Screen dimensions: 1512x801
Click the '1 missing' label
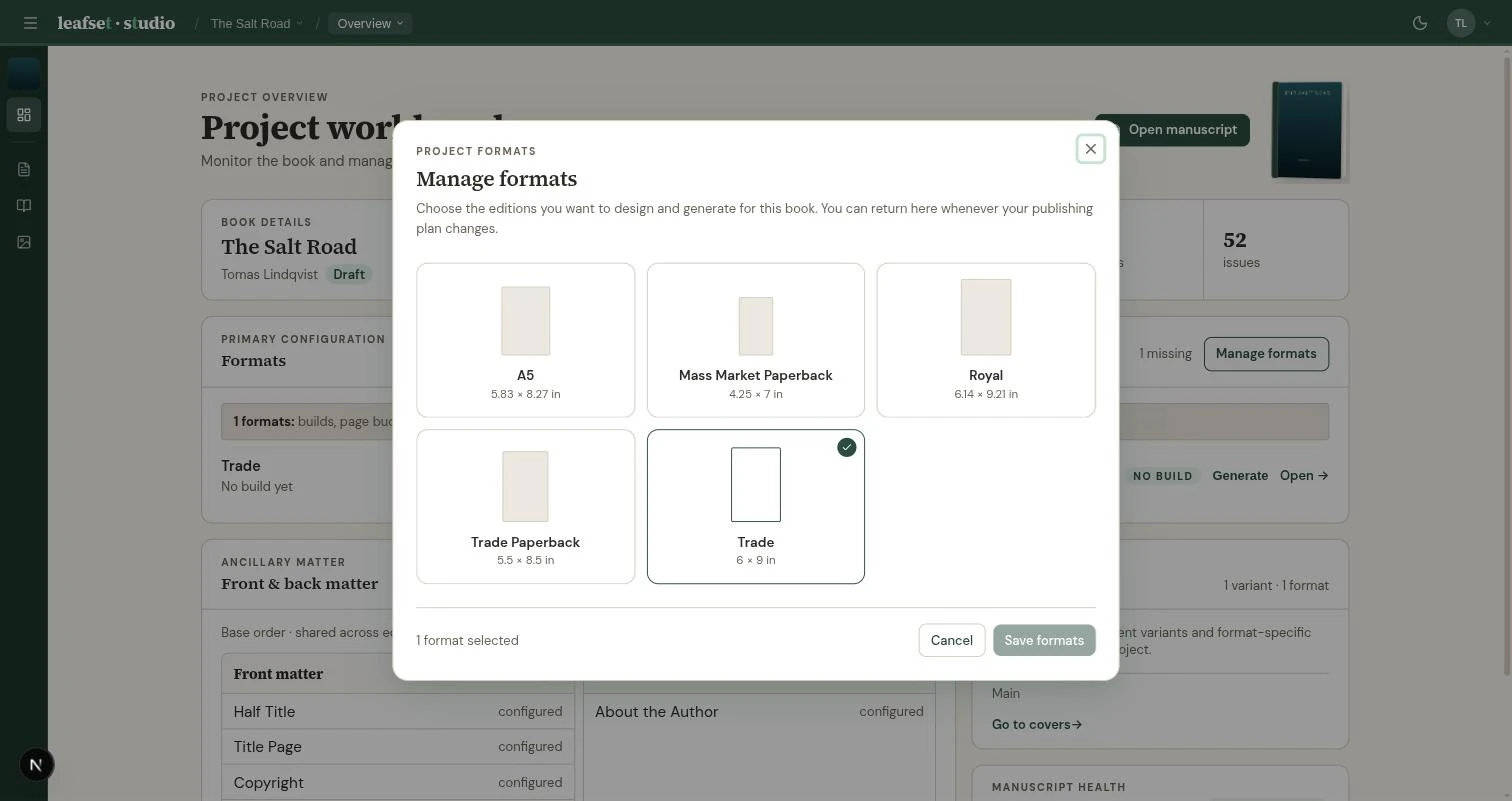click(1165, 354)
